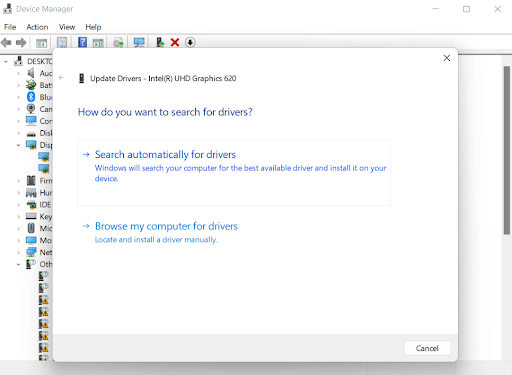Collapse the DESKTOP root node chevron
512x375 pixels.
pos(6,61)
